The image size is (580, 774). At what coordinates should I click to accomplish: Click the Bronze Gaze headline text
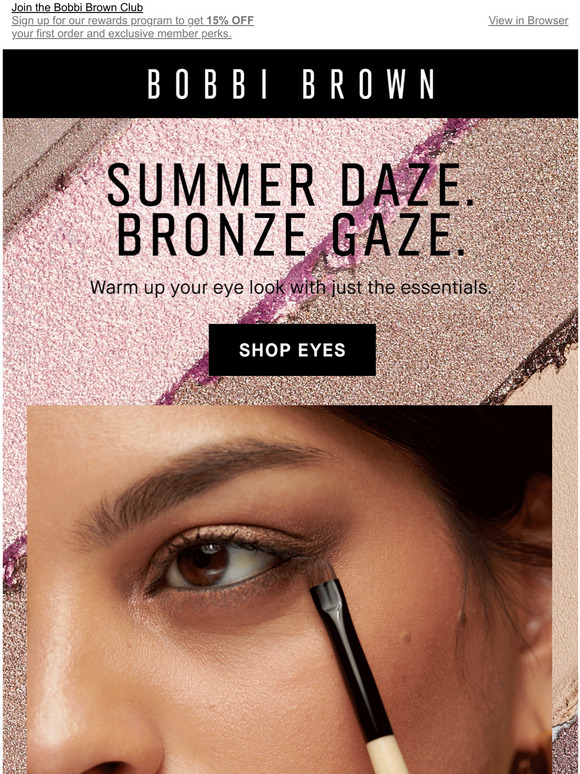coord(291,234)
